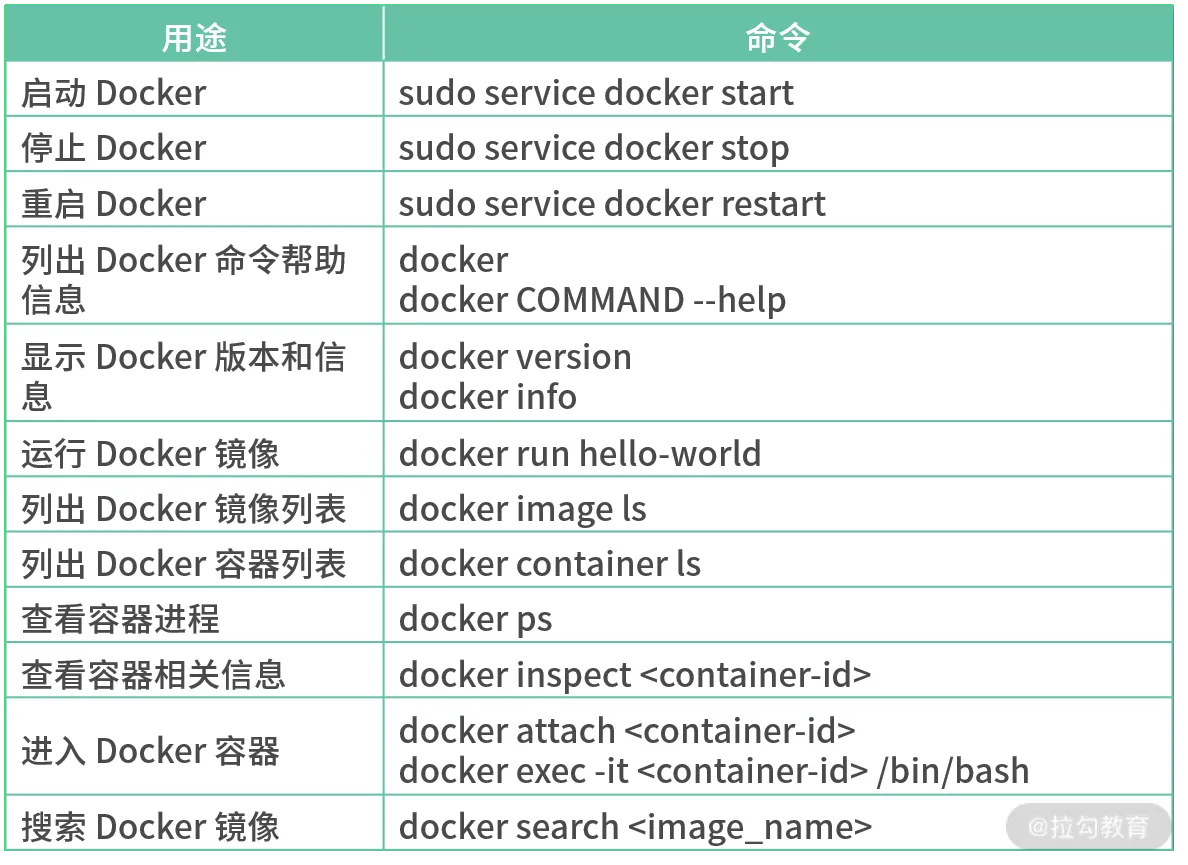Click the sudo service docker start command
This screenshot has width=1188, height=865.
pyautogui.click(x=596, y=93)
